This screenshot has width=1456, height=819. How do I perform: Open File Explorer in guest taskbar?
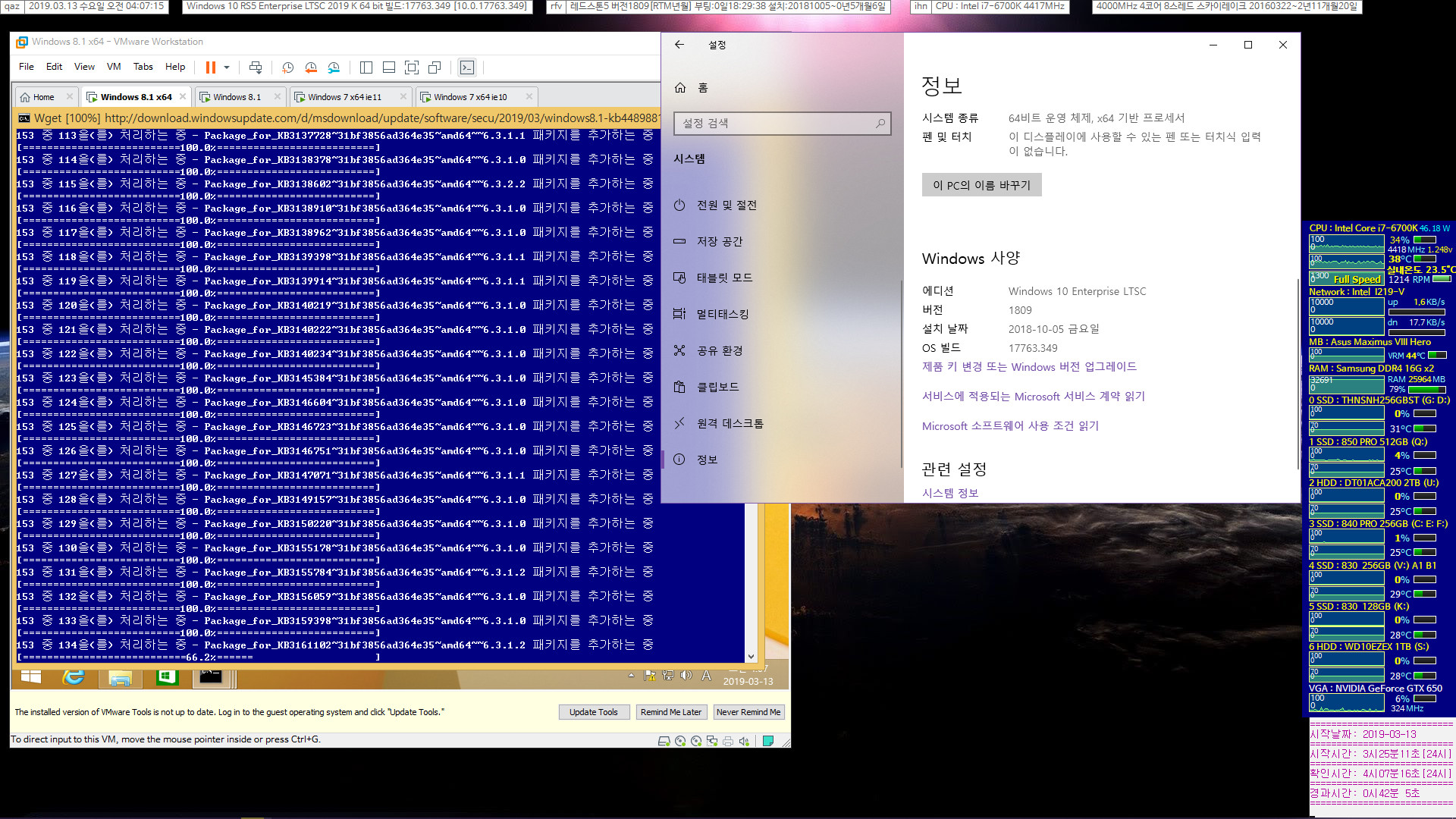tap(121, 677)
